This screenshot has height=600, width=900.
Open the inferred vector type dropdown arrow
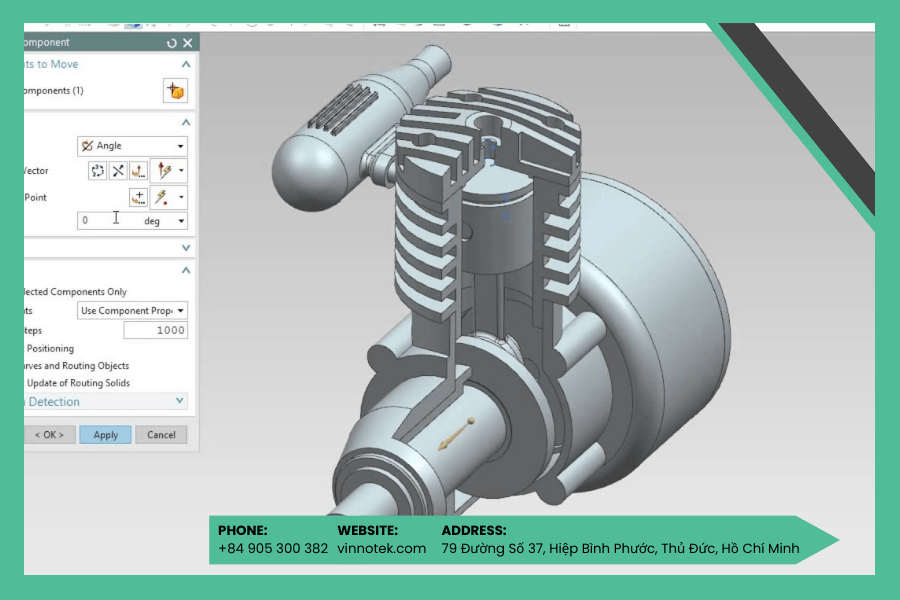[181, 171]
